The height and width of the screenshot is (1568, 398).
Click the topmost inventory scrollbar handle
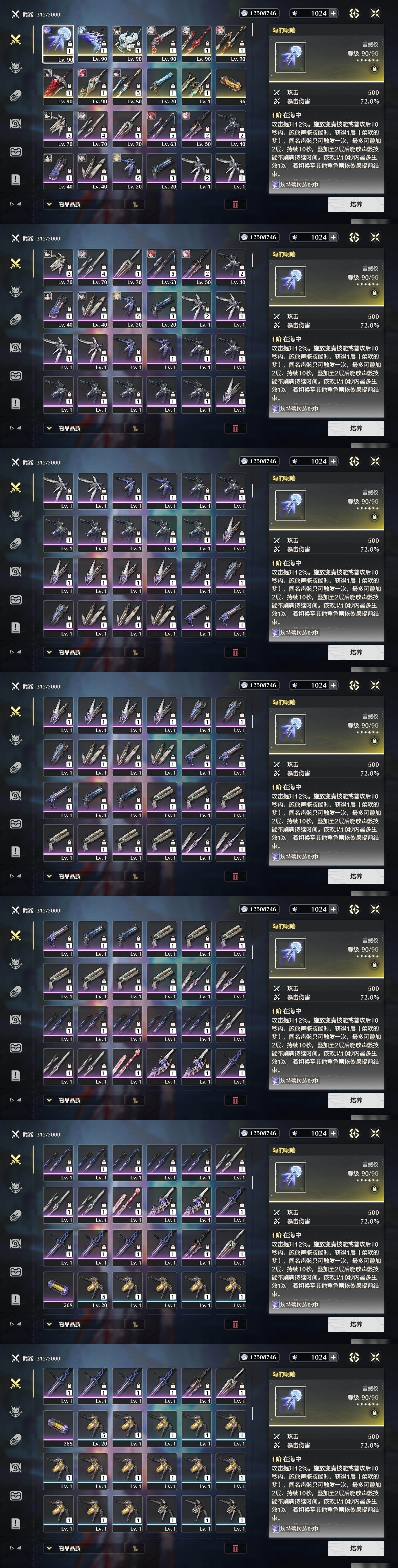[x=253, y=29]
